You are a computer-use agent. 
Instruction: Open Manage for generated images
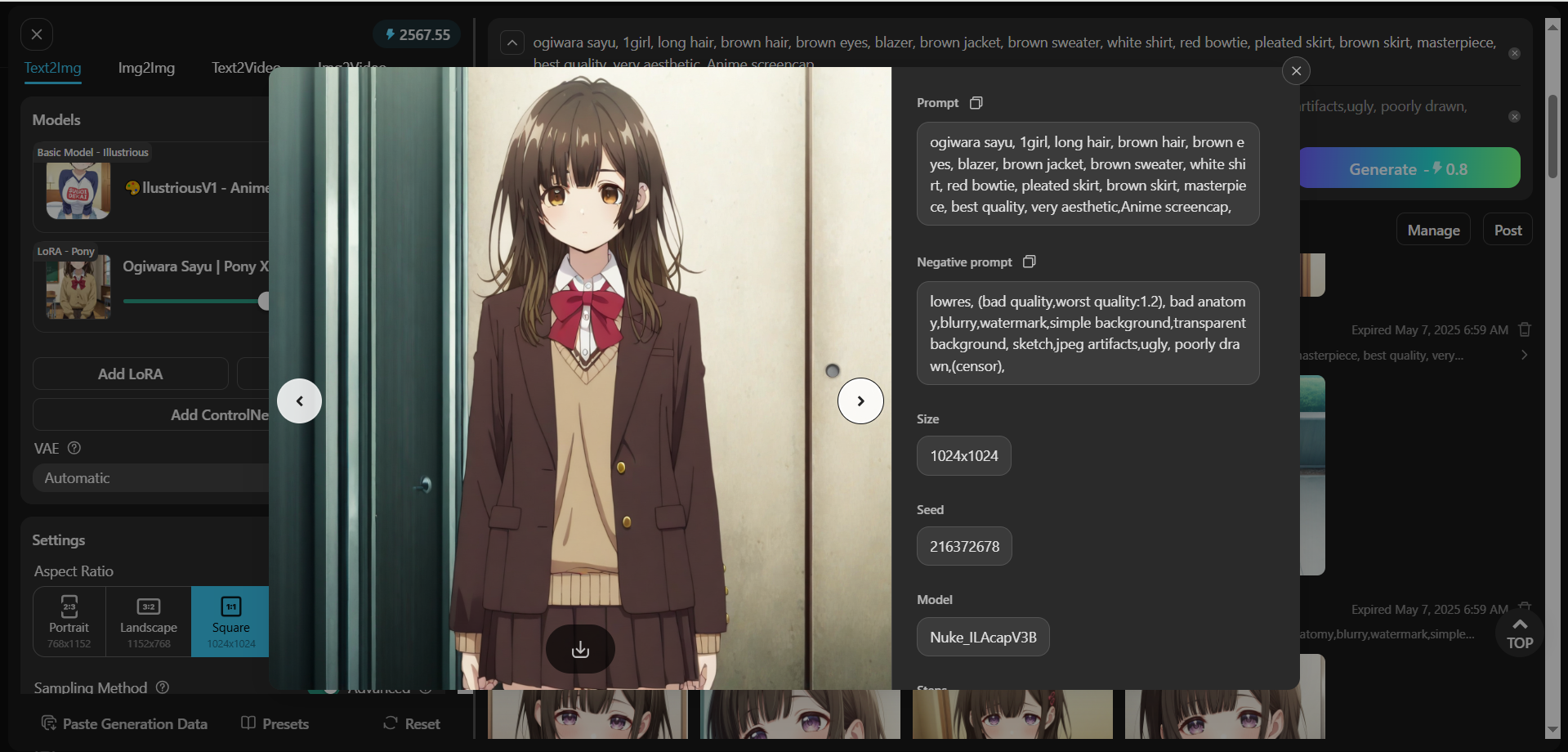1433,230
